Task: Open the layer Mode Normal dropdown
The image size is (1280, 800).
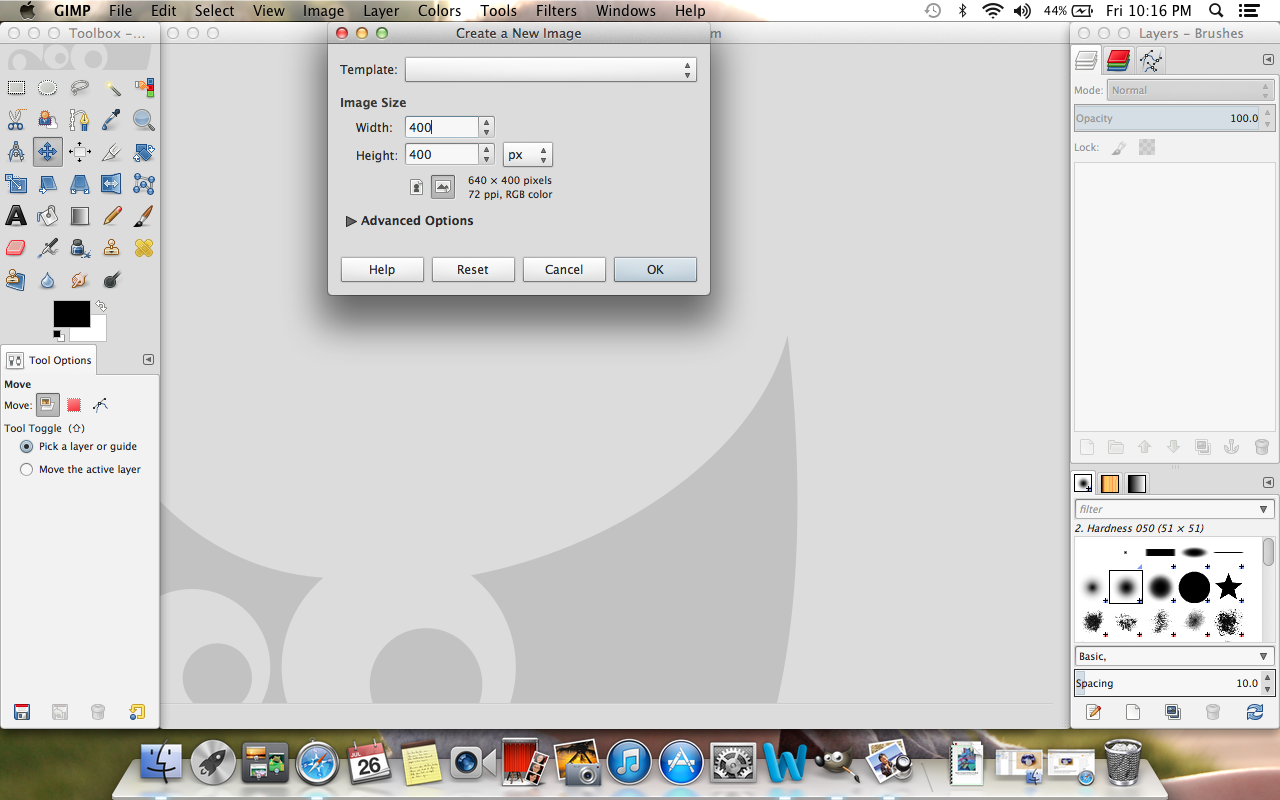Action: click(x=1191, y=90)
